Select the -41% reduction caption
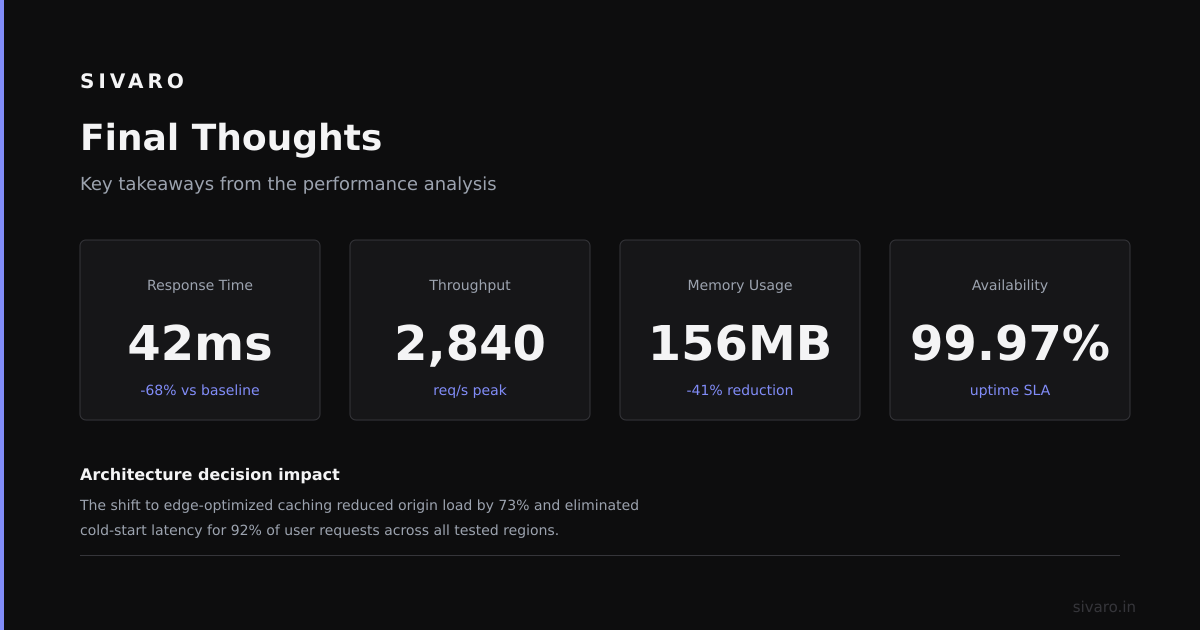The height and width of the screenshot is (630, 1200). point(740,390)
